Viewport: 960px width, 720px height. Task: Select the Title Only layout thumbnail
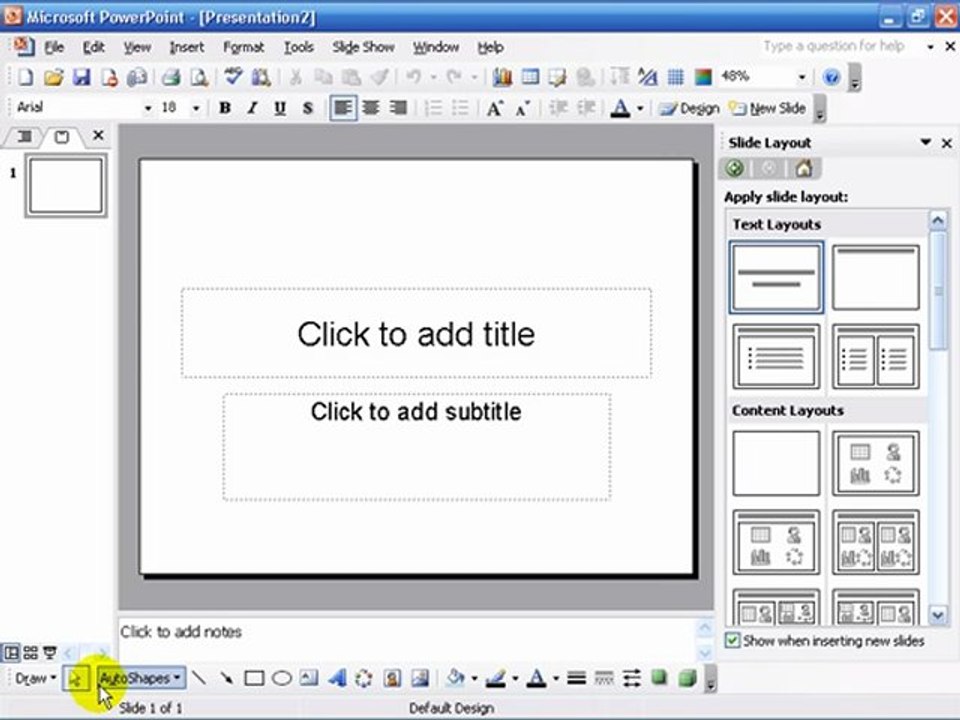point(876,277)
